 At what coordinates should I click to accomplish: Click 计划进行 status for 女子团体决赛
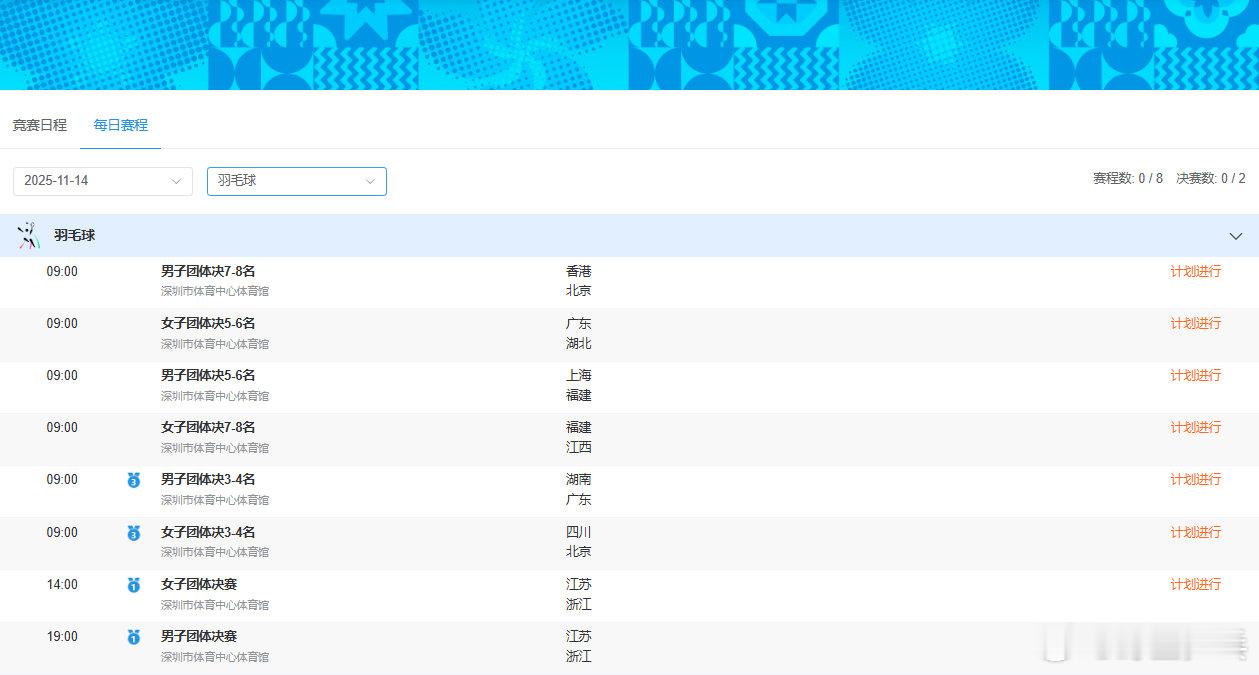pos(1196,584)
